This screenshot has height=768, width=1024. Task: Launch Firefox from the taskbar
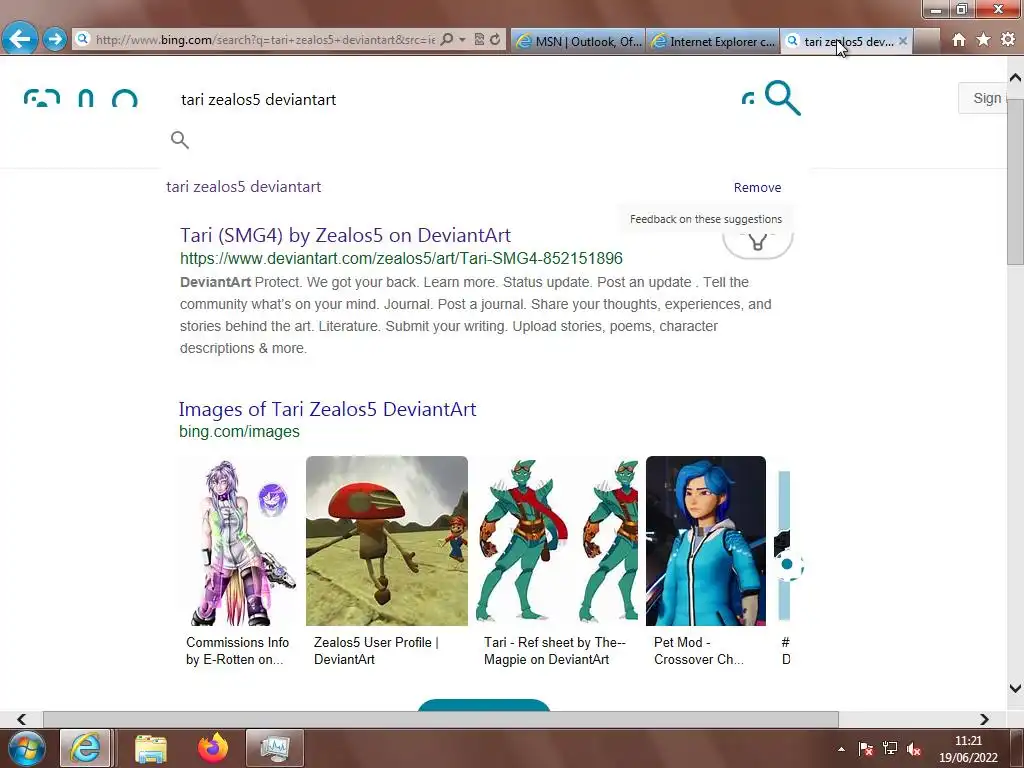(213, 748)
